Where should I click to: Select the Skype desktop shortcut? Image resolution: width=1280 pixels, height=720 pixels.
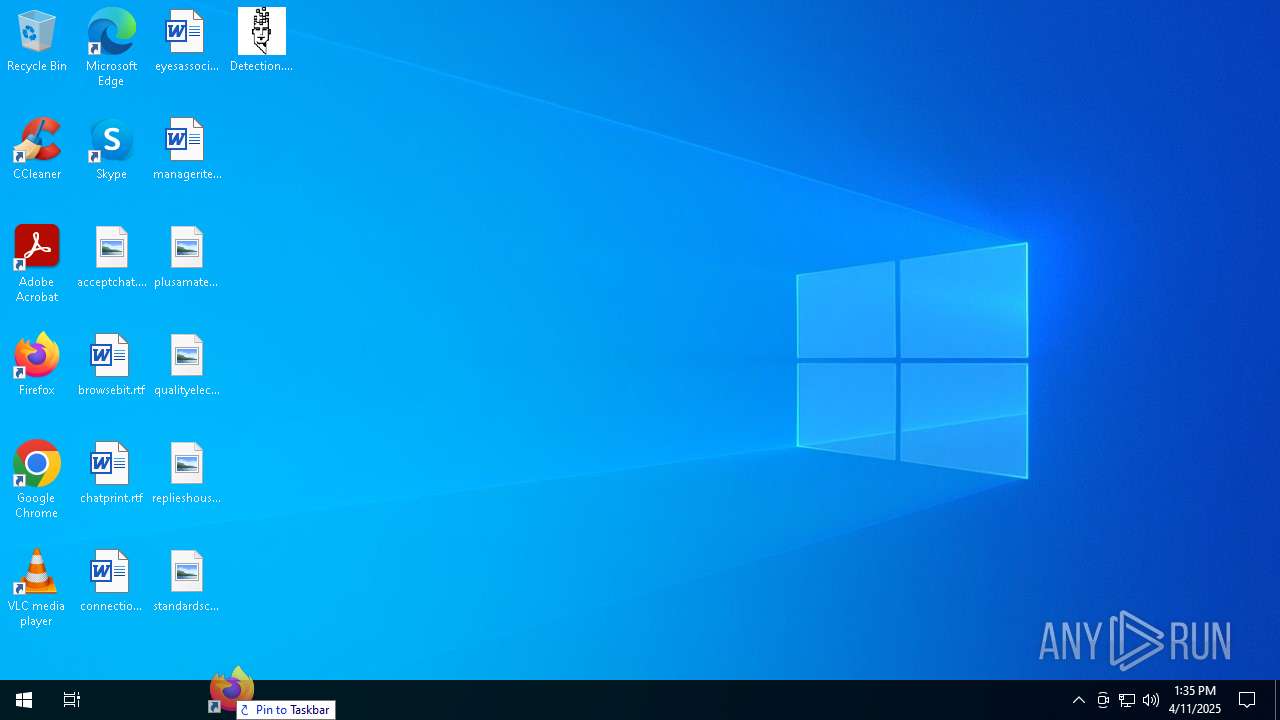coord(111,150)
